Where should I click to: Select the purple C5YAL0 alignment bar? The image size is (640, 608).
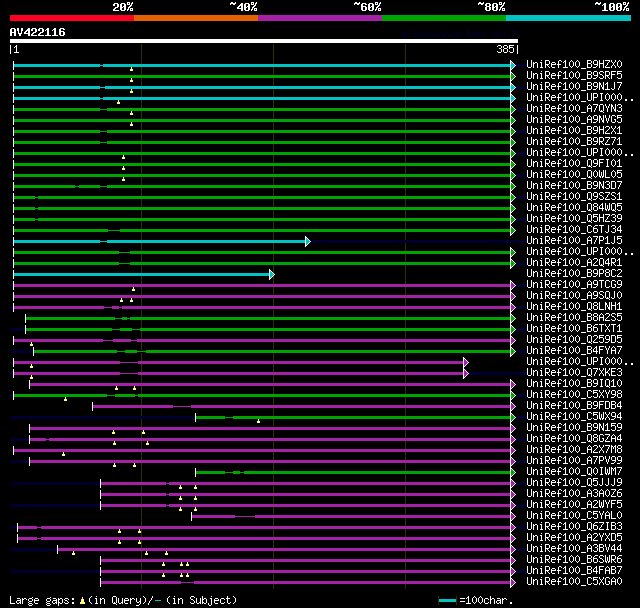pyautogui.click(x=351, y=517)
